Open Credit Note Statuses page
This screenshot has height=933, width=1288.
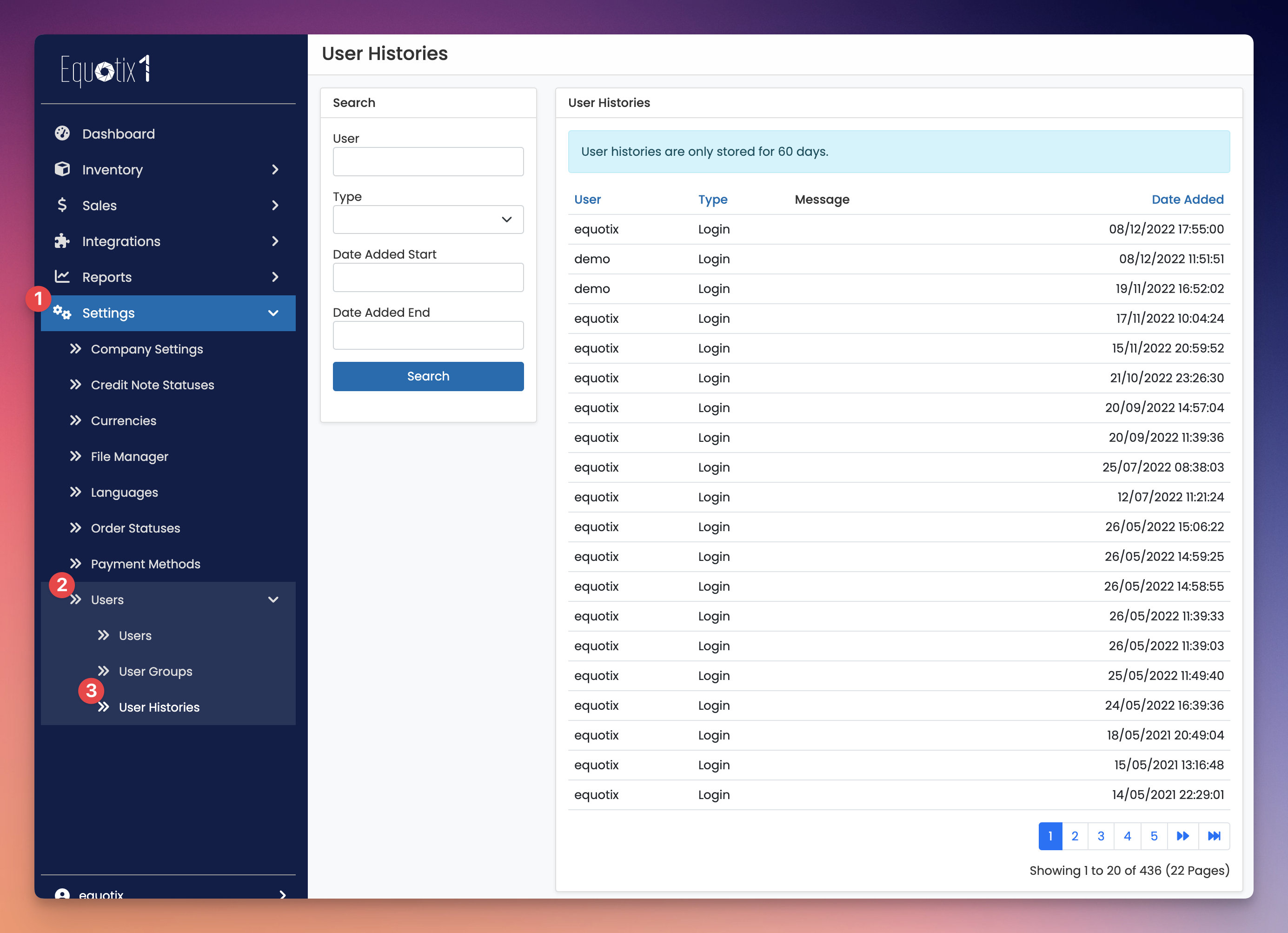coord(152,385)
